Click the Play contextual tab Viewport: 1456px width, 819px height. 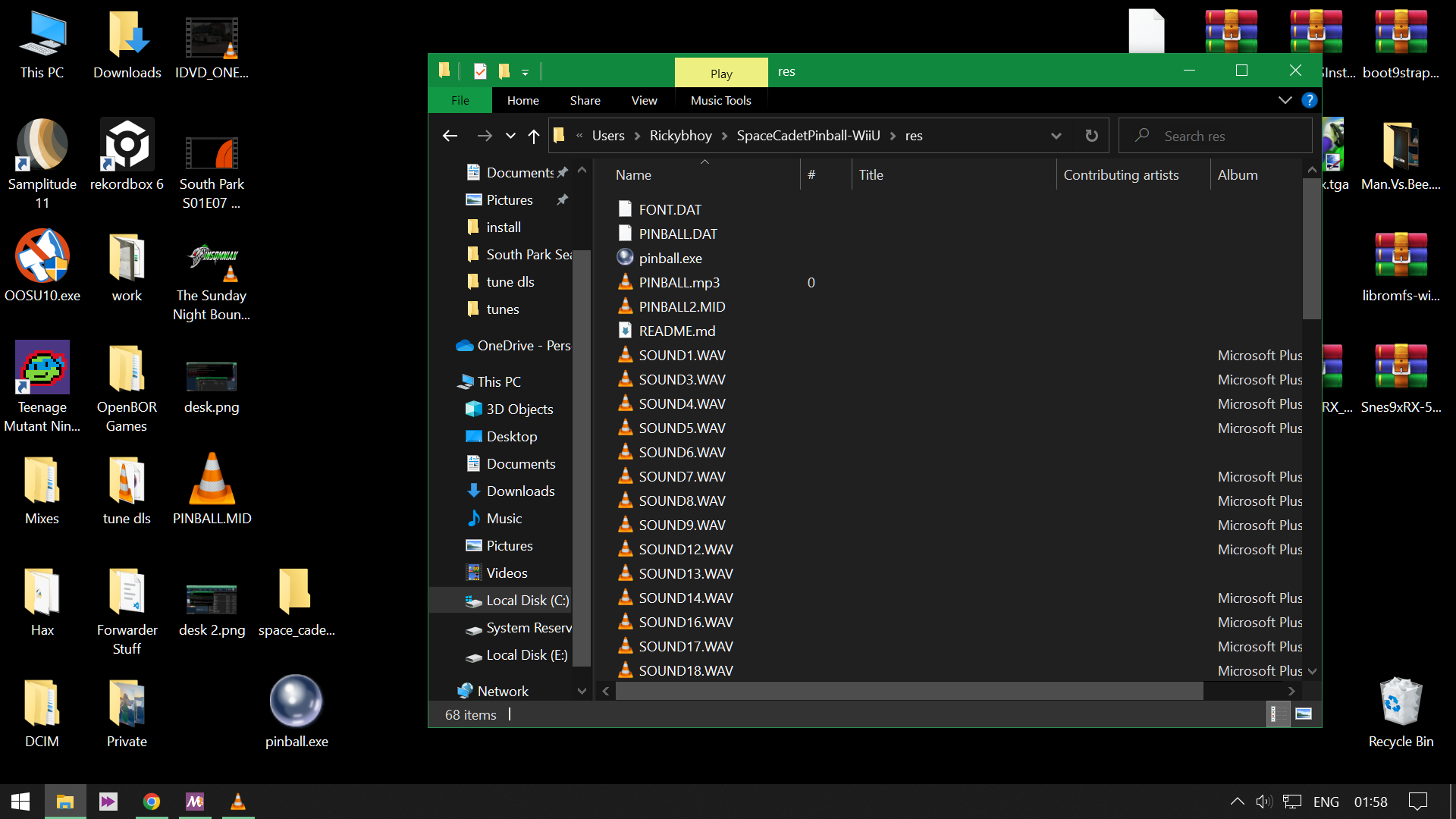721,74
